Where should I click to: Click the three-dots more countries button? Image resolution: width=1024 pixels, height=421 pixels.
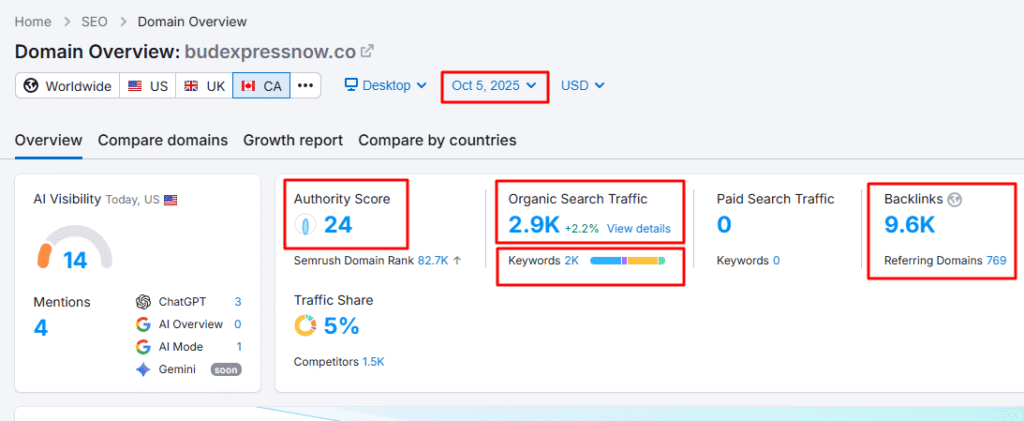point(306,86)
